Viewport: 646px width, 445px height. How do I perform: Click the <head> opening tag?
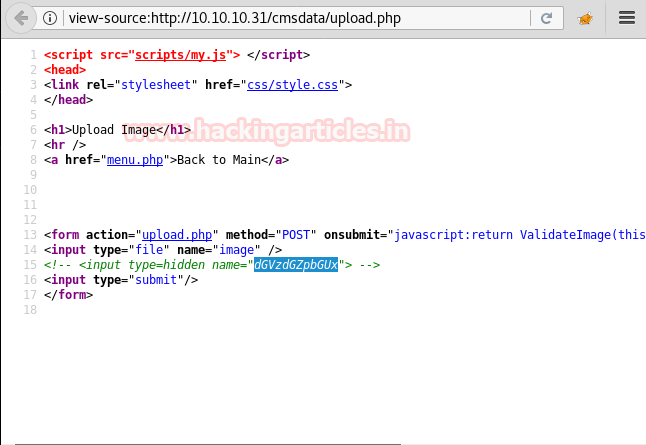[x=65, y=70]
